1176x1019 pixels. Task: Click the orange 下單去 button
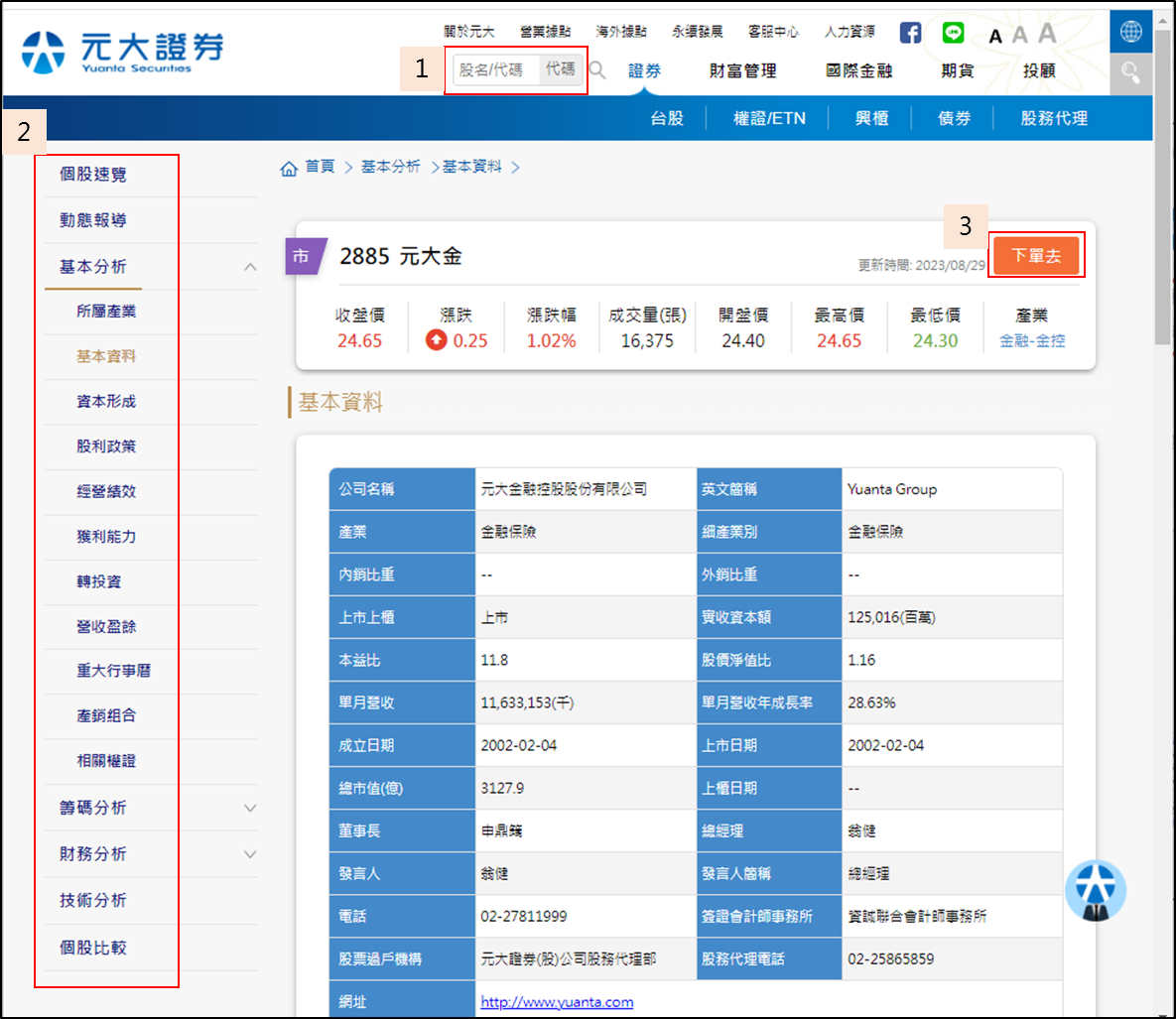1036,256
